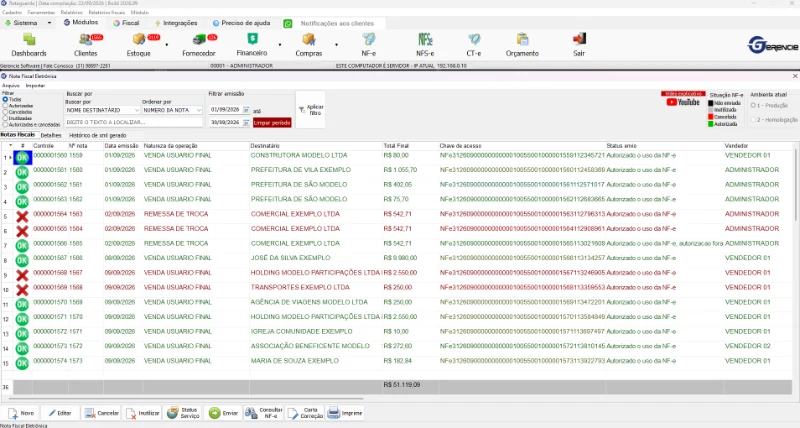The width and height of the screenshot is (800, 428).
Task: Open the NFS-e toolbar icon
Action: pos(425,39)
